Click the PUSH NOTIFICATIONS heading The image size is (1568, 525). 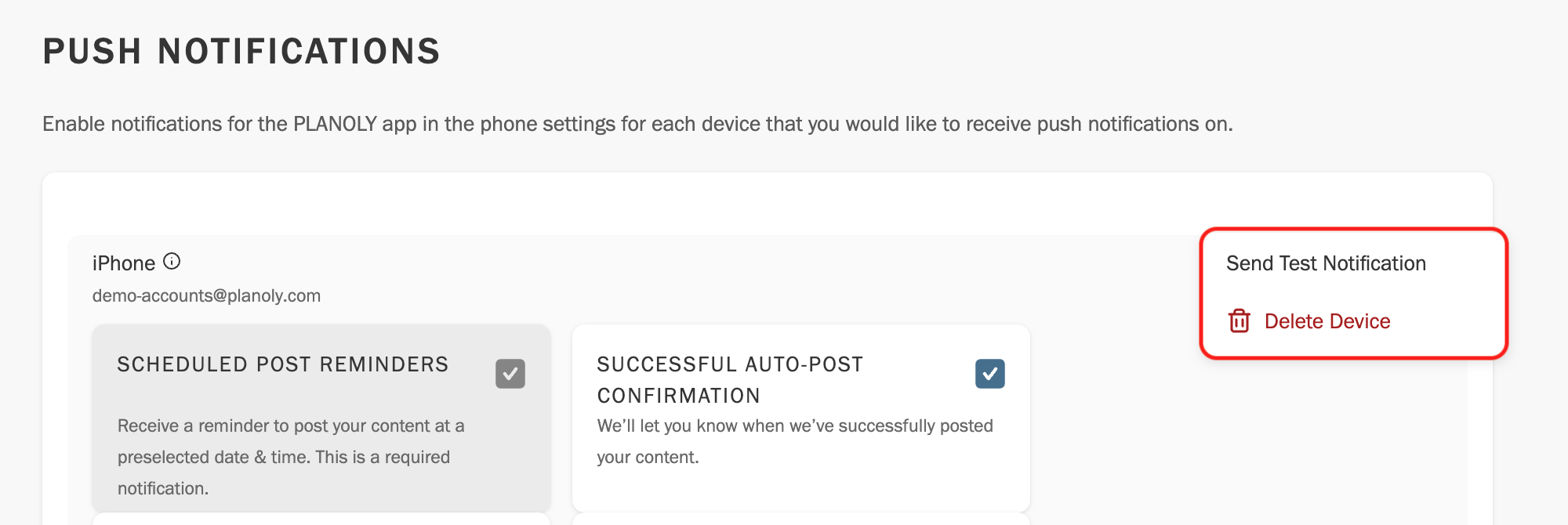tap(241, 52)
